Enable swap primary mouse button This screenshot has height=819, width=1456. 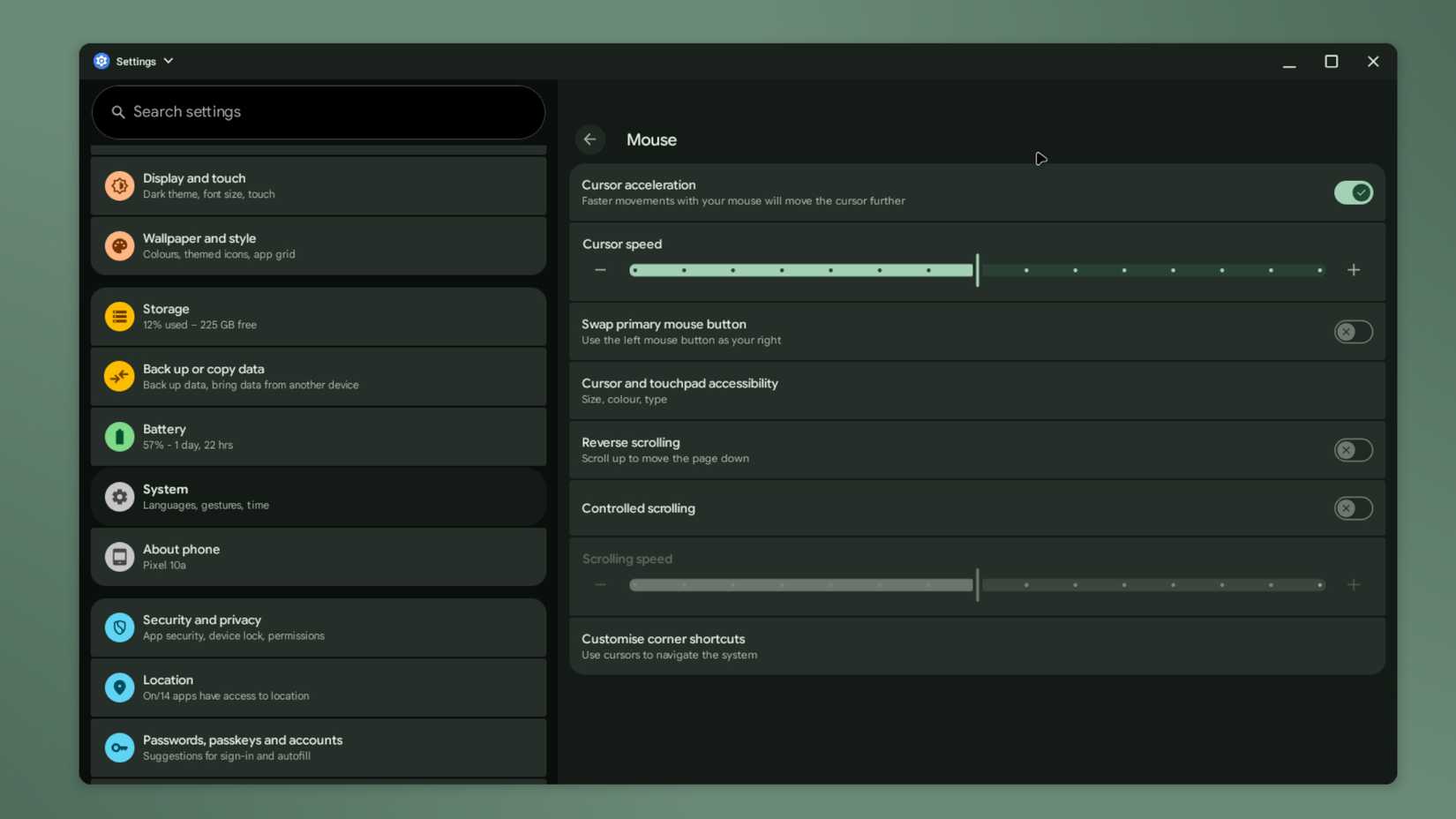1353,331
